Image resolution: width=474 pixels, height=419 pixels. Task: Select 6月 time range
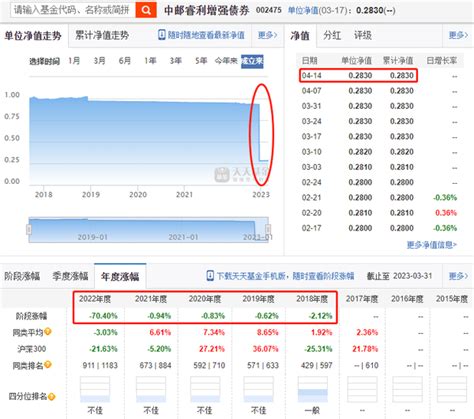(125, 61)
